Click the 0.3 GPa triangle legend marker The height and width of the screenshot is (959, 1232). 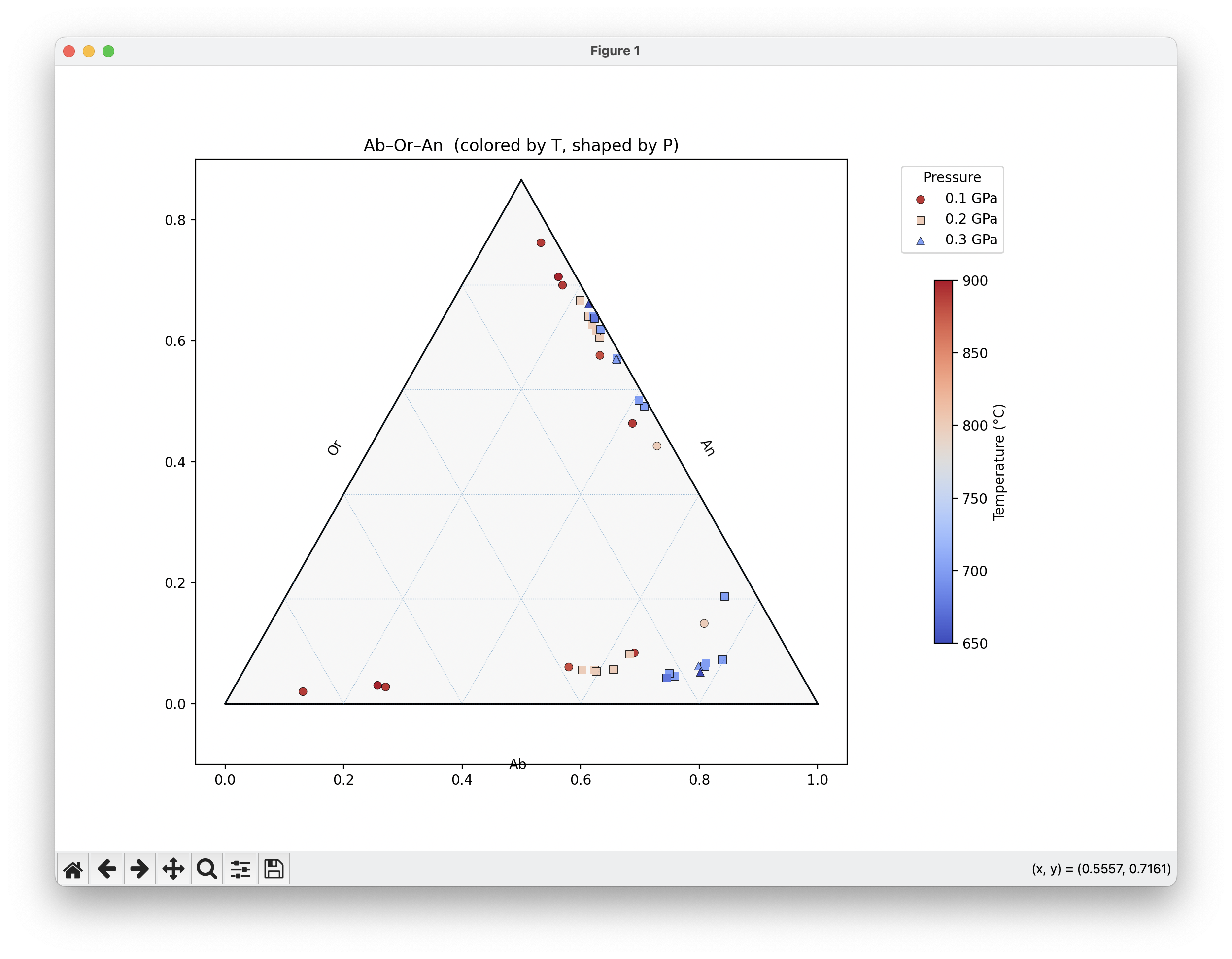(x=921, y=241)
